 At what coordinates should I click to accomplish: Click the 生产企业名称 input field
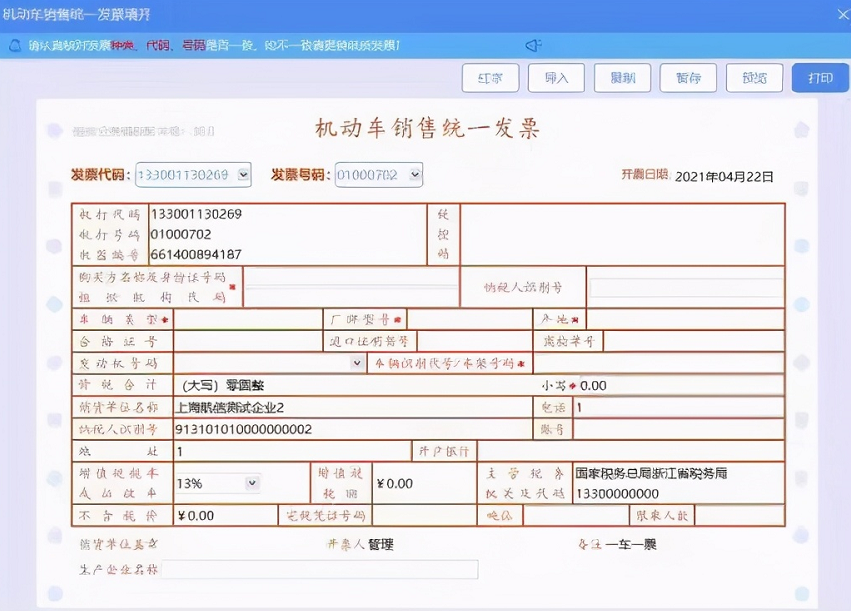coord(320,570)
